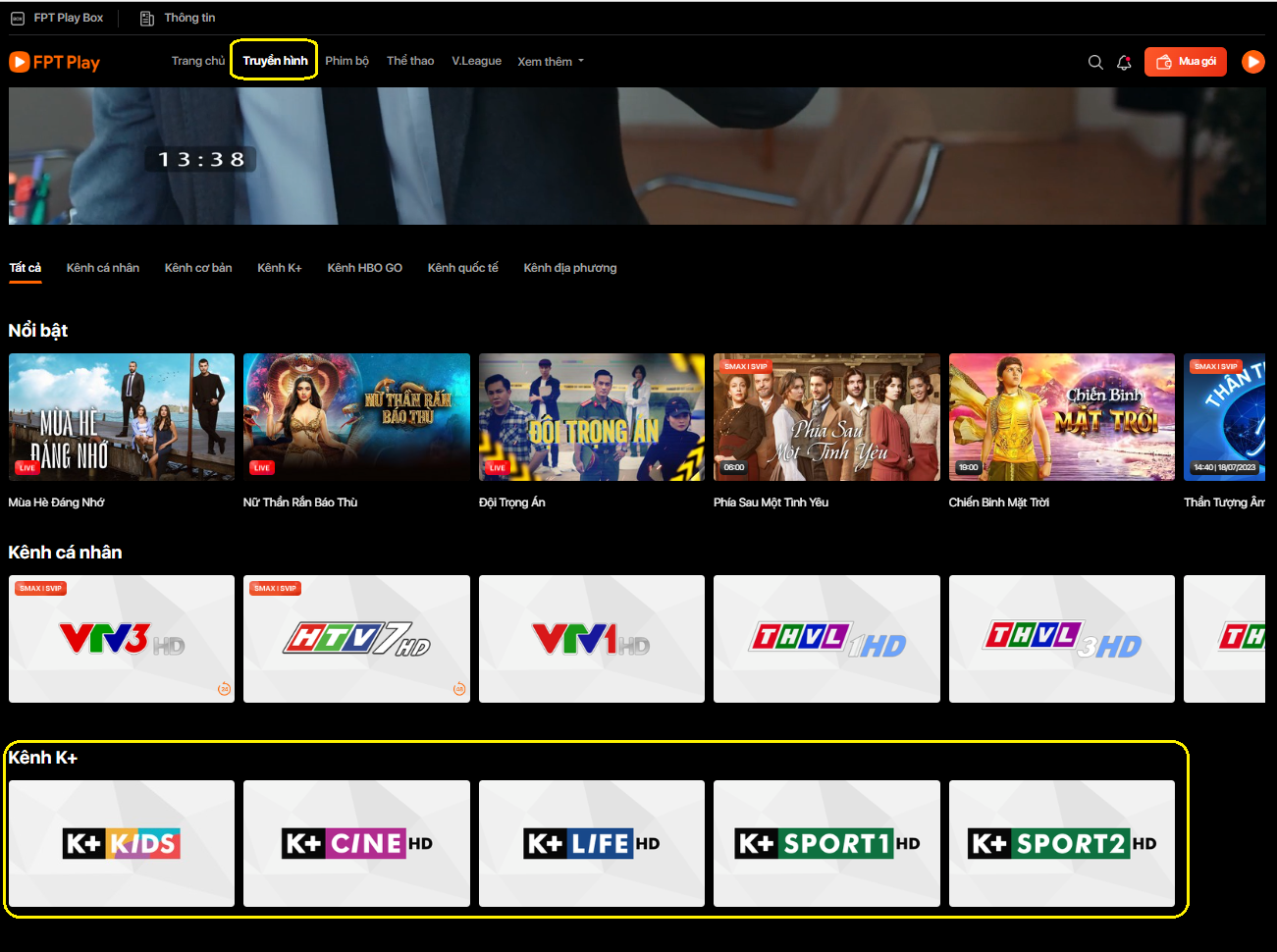This screenshot has width=1277, height=952.
Task: Click the Nổi bật section heading
Action: 37,331
